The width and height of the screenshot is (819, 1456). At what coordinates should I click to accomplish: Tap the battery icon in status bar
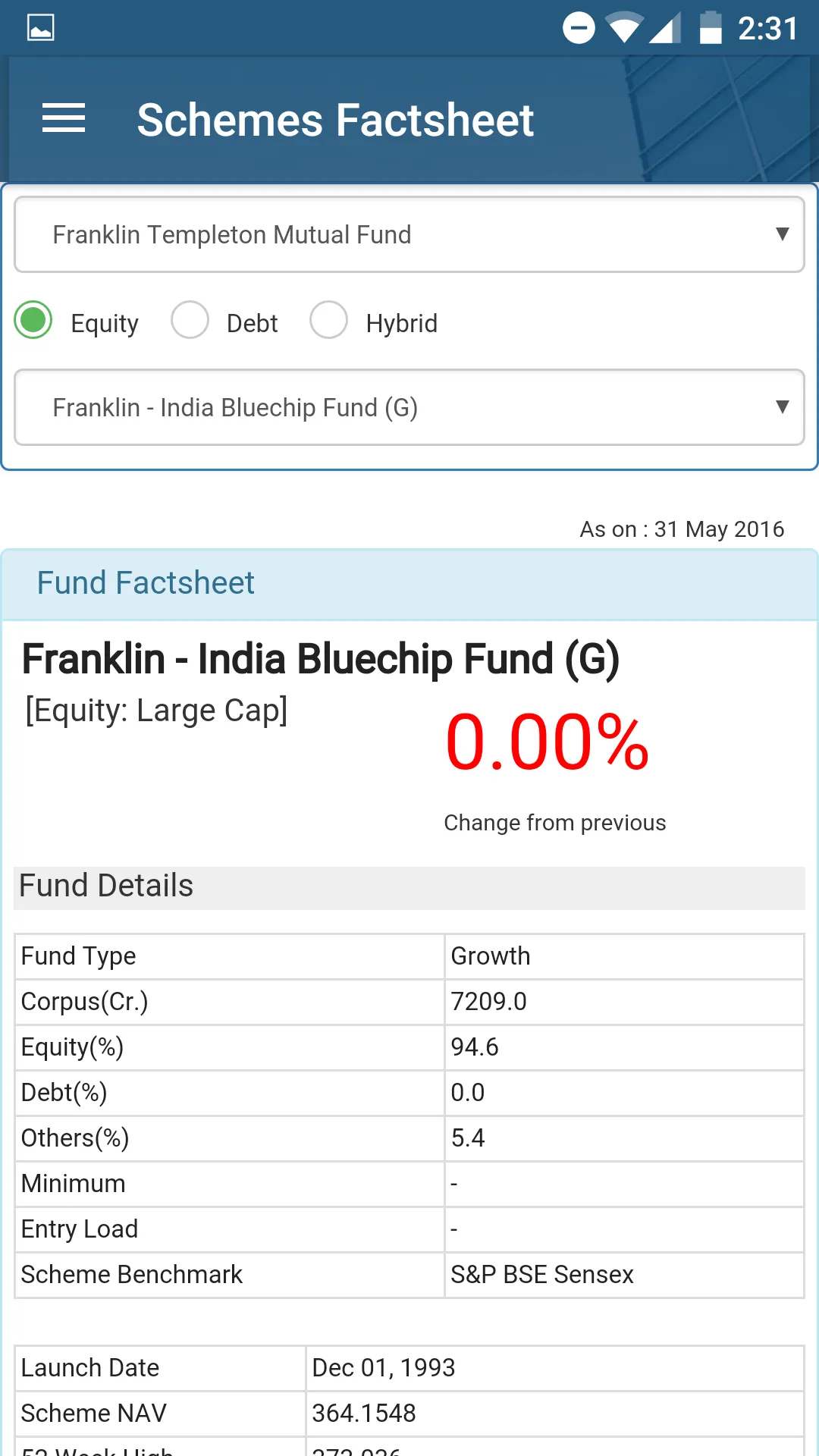coord(710,28)
